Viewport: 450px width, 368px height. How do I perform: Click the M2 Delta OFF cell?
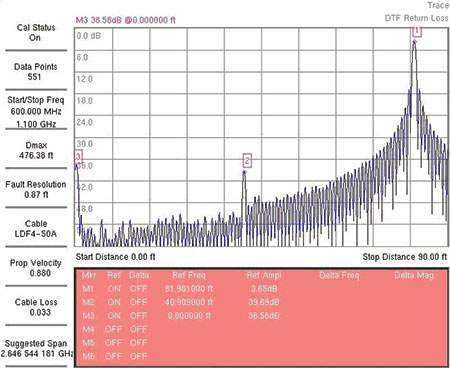click(138, 302)
